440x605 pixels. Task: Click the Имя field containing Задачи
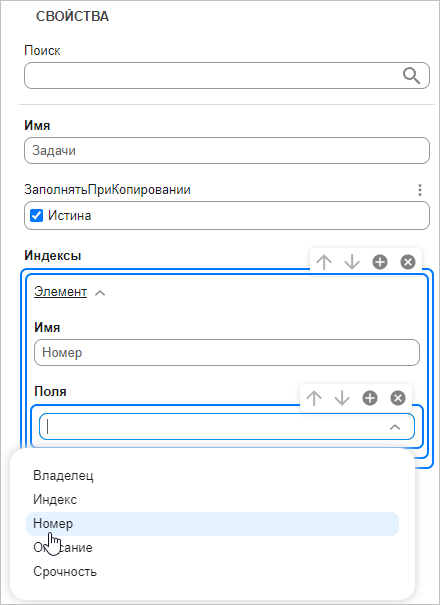coord(227,150)
